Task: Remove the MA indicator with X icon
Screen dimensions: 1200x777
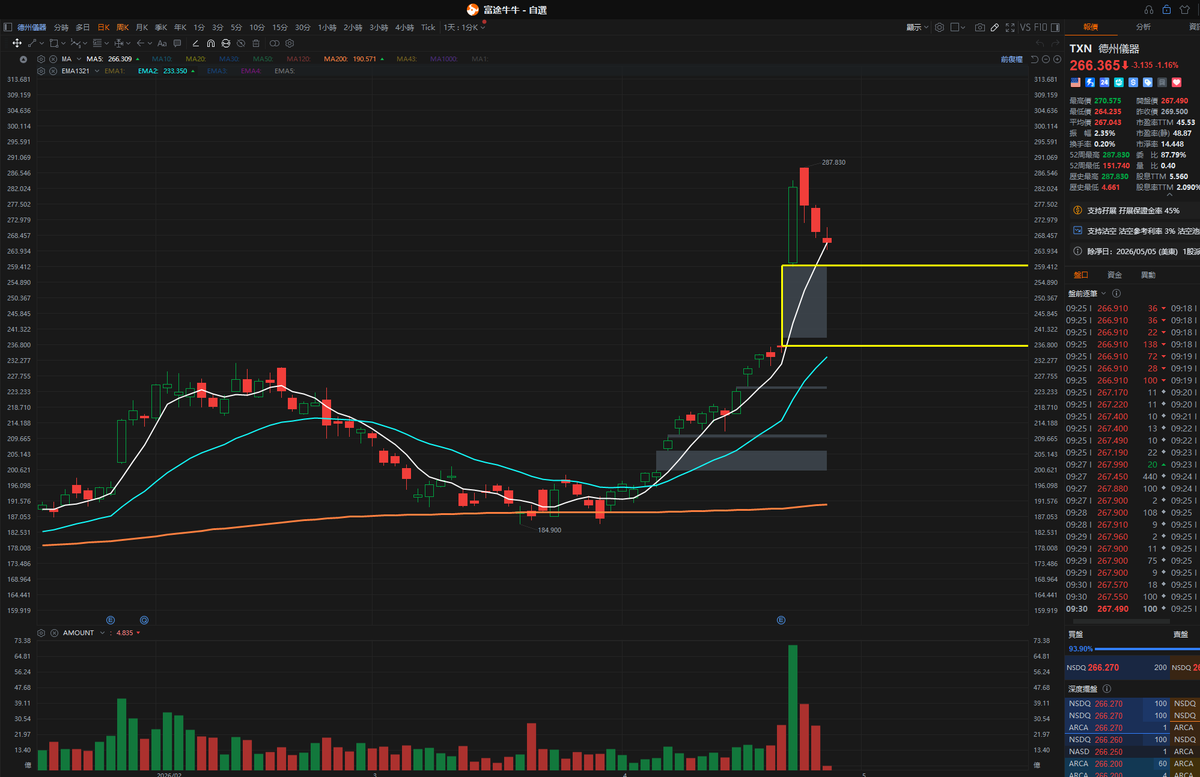Action: click(x=53, y=59)
